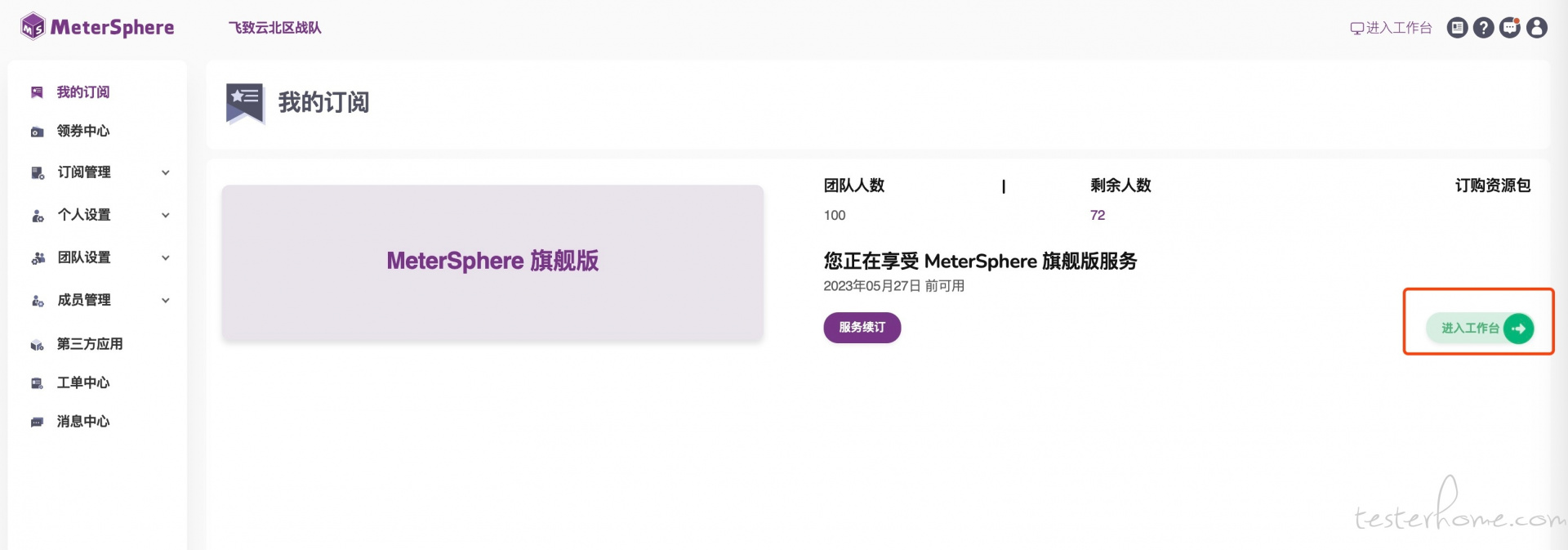The height and width of the screenshot is (550, 1568).
Task: Expand the 成员管理 chevron
Action: pyautogui.click(x=166, y=300)
